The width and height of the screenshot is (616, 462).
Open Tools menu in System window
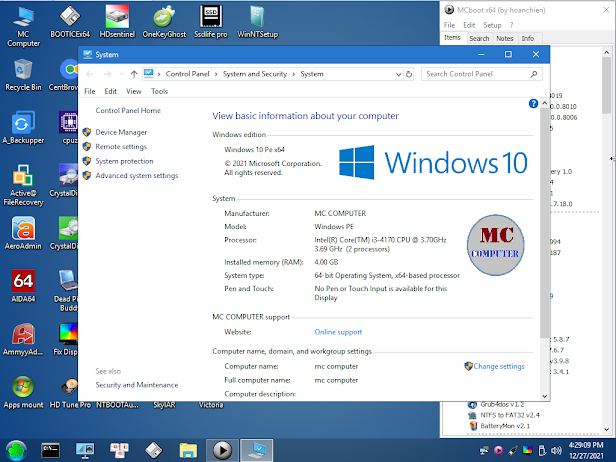pyautogui.click(x=159, y=91)
